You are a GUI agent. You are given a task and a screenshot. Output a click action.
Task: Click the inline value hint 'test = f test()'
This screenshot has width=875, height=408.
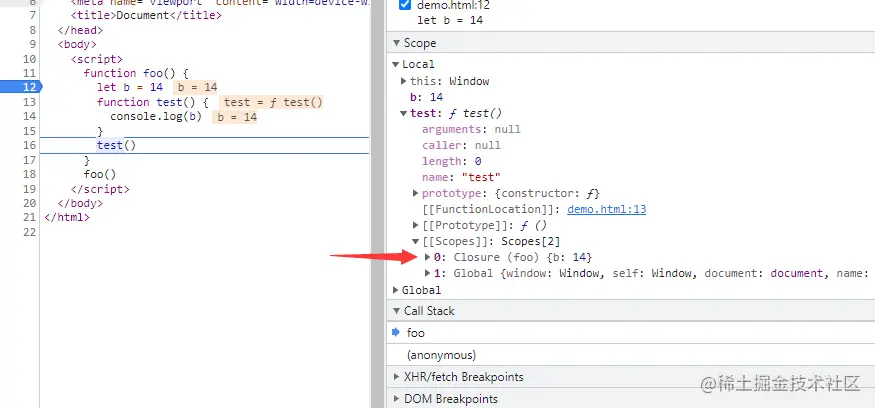273,102
